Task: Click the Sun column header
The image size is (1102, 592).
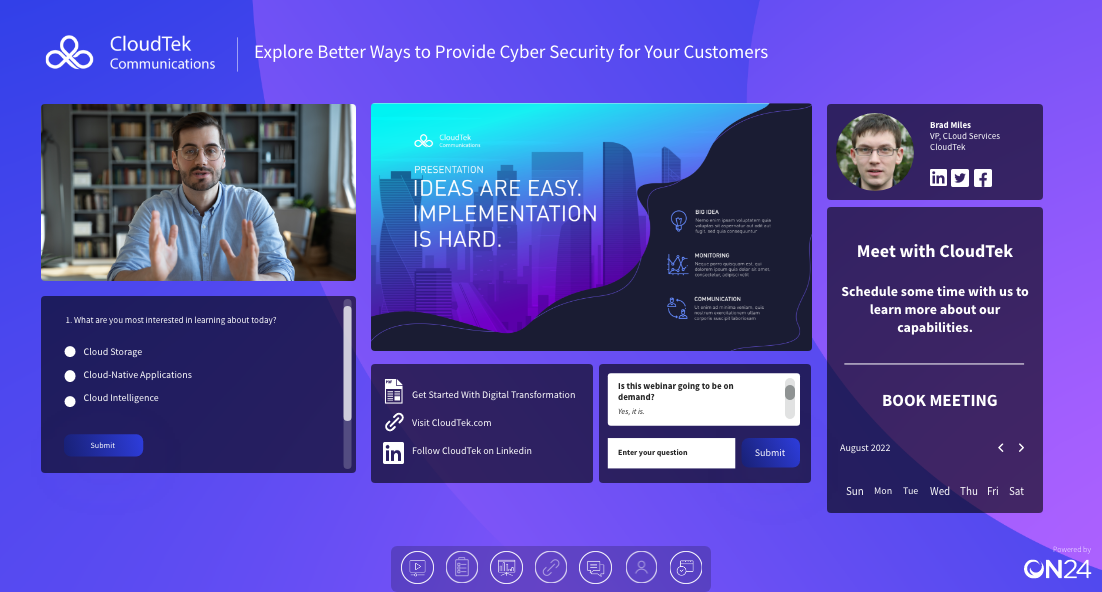Action: (855, 491)
